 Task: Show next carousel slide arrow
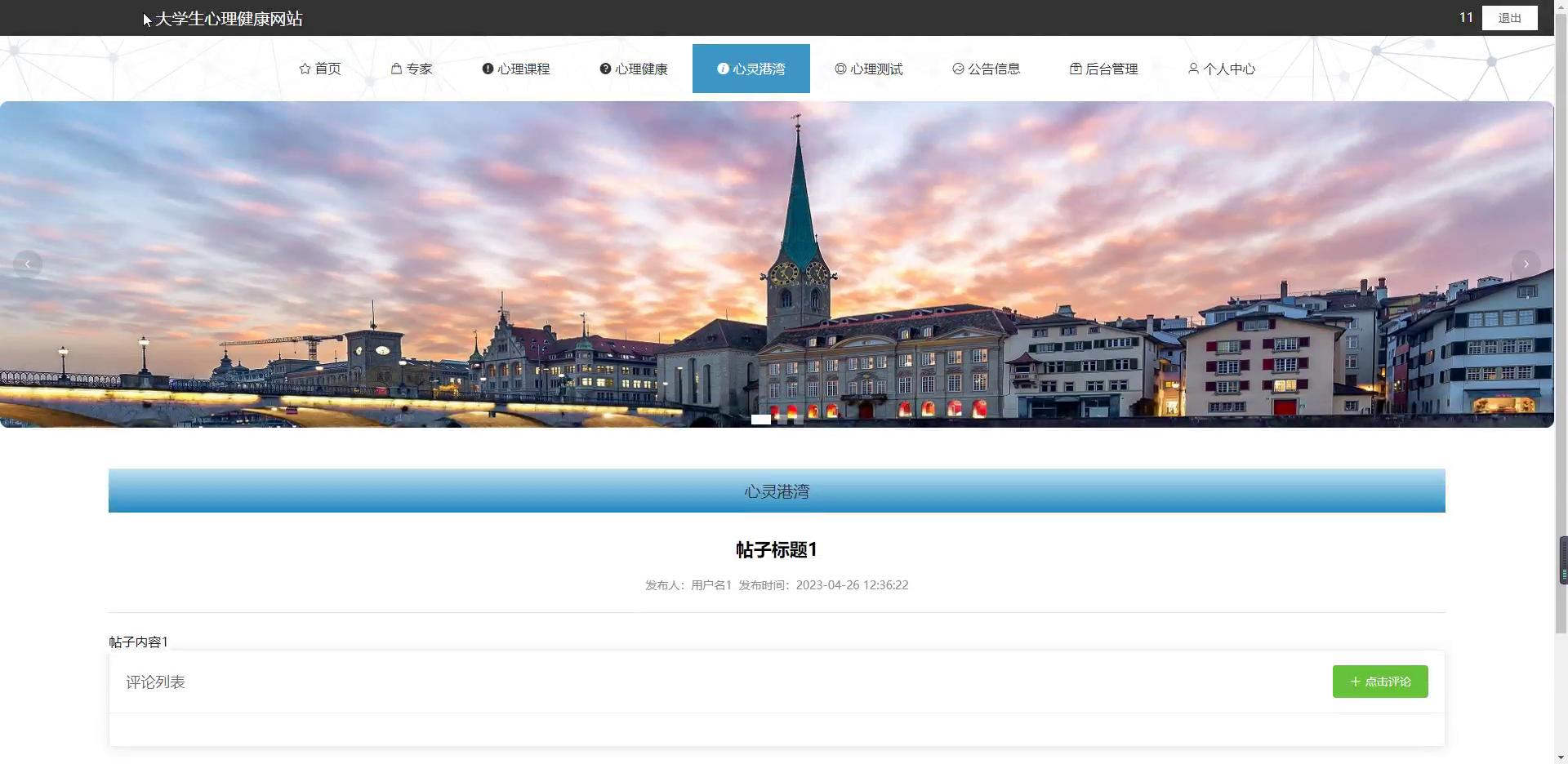[1526, 264]
